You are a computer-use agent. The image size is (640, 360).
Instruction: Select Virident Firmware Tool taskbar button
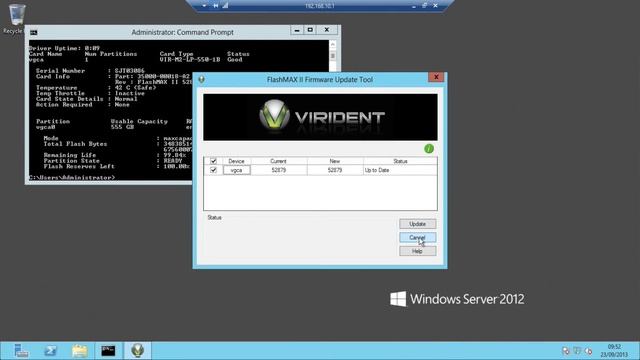point(138,350)
